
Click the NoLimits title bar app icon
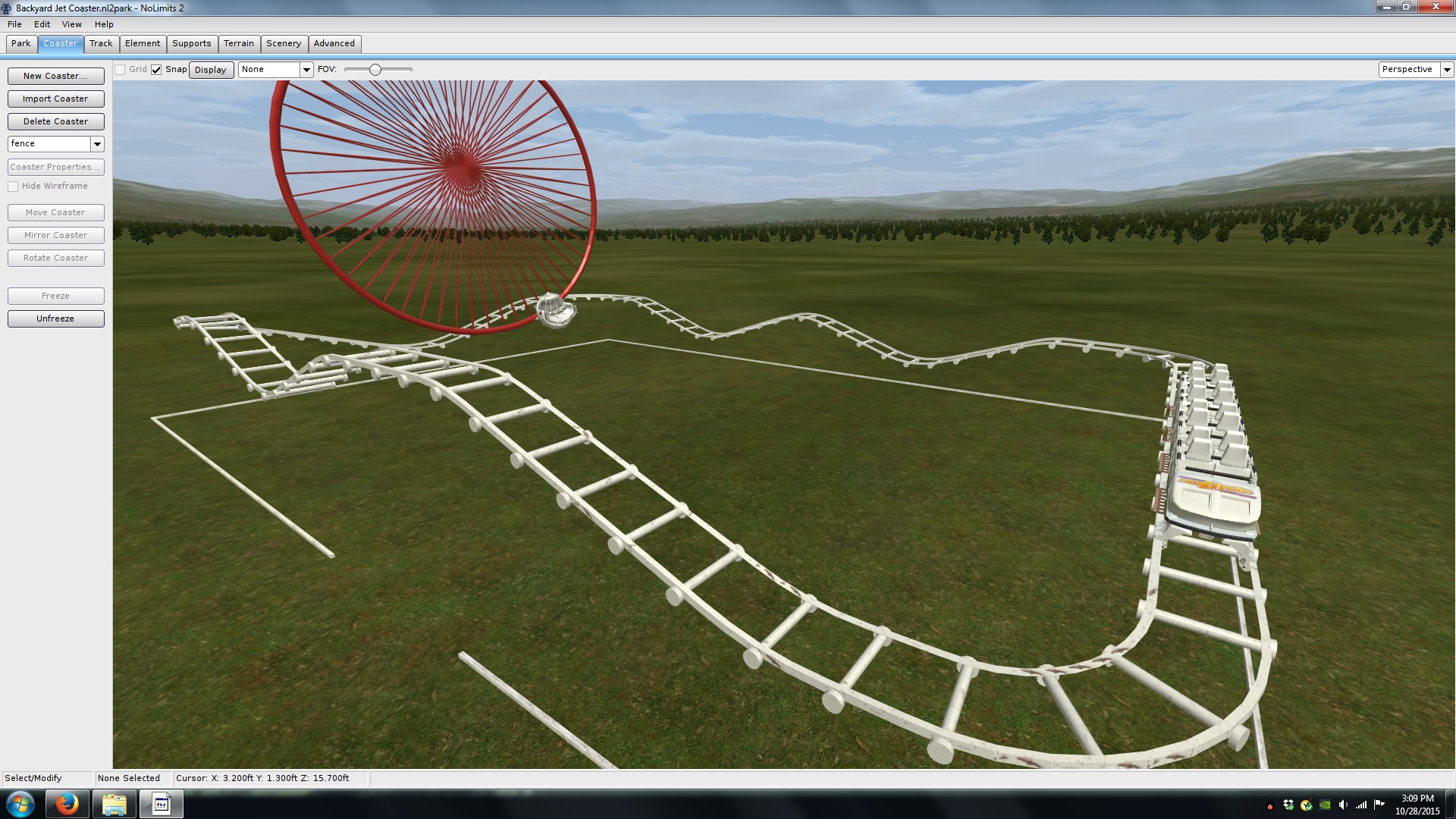7,8
